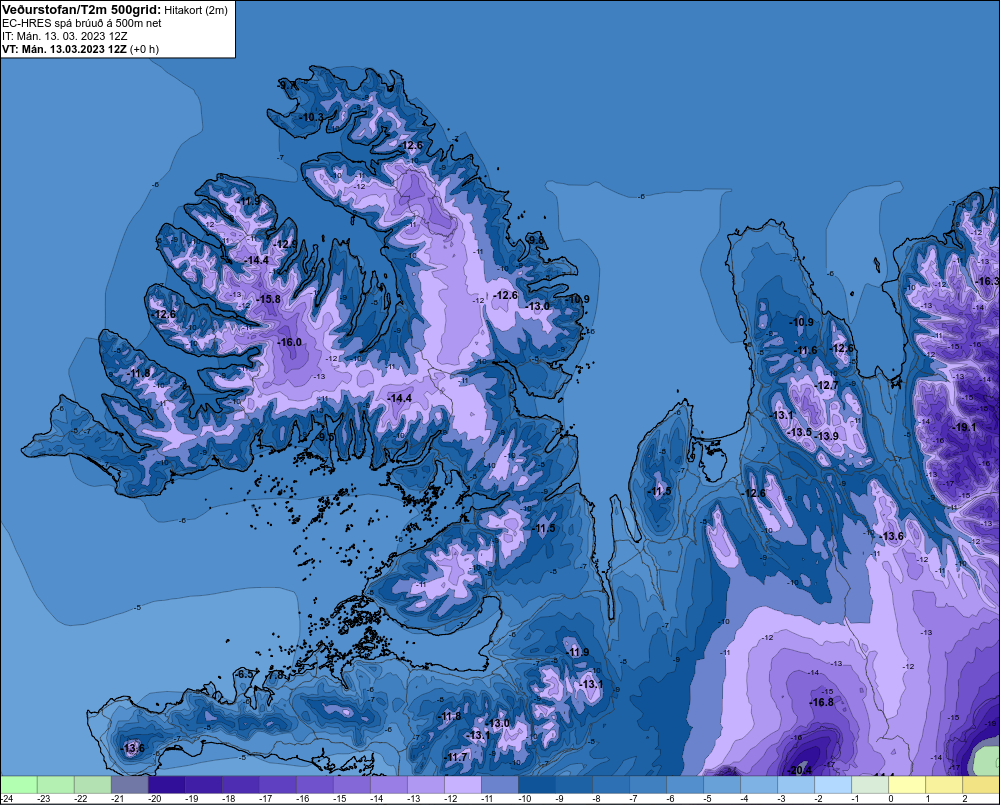Image resolution: width=1000 pixels, height=805 pixels.
Task: Choose the pale blue -2 legend swatch
Action: point(833,784)
